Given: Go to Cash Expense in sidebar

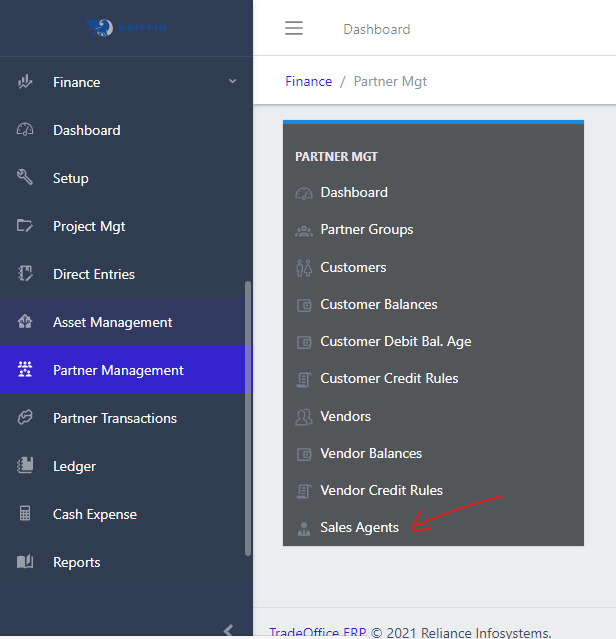Looking at the screenshot, I should 126,514.
